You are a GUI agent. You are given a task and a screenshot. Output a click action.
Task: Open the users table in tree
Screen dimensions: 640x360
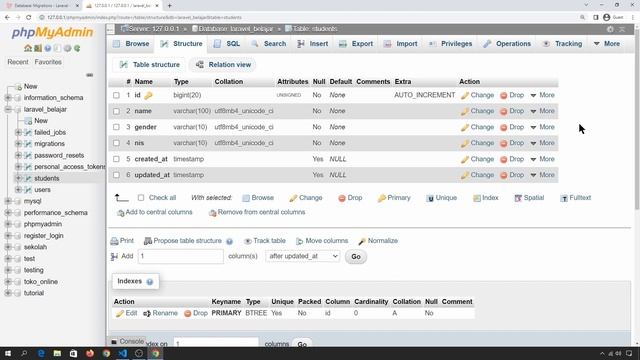point(42,190)
